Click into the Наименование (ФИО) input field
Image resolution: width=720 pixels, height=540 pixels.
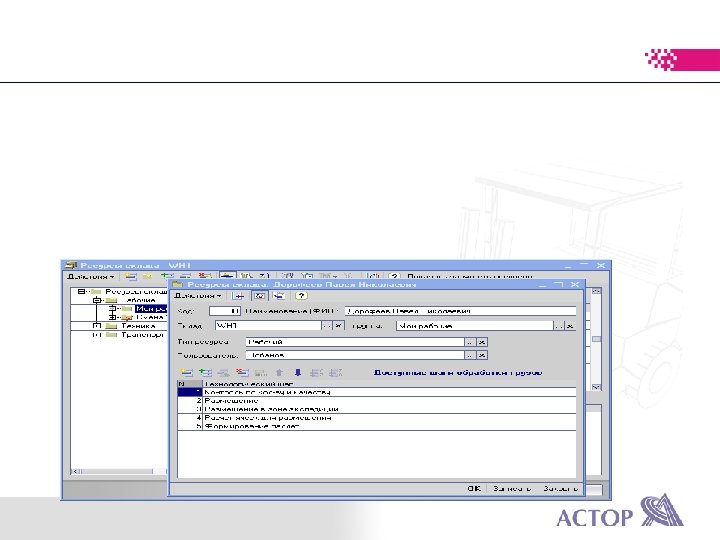click(x=460, y=311)
